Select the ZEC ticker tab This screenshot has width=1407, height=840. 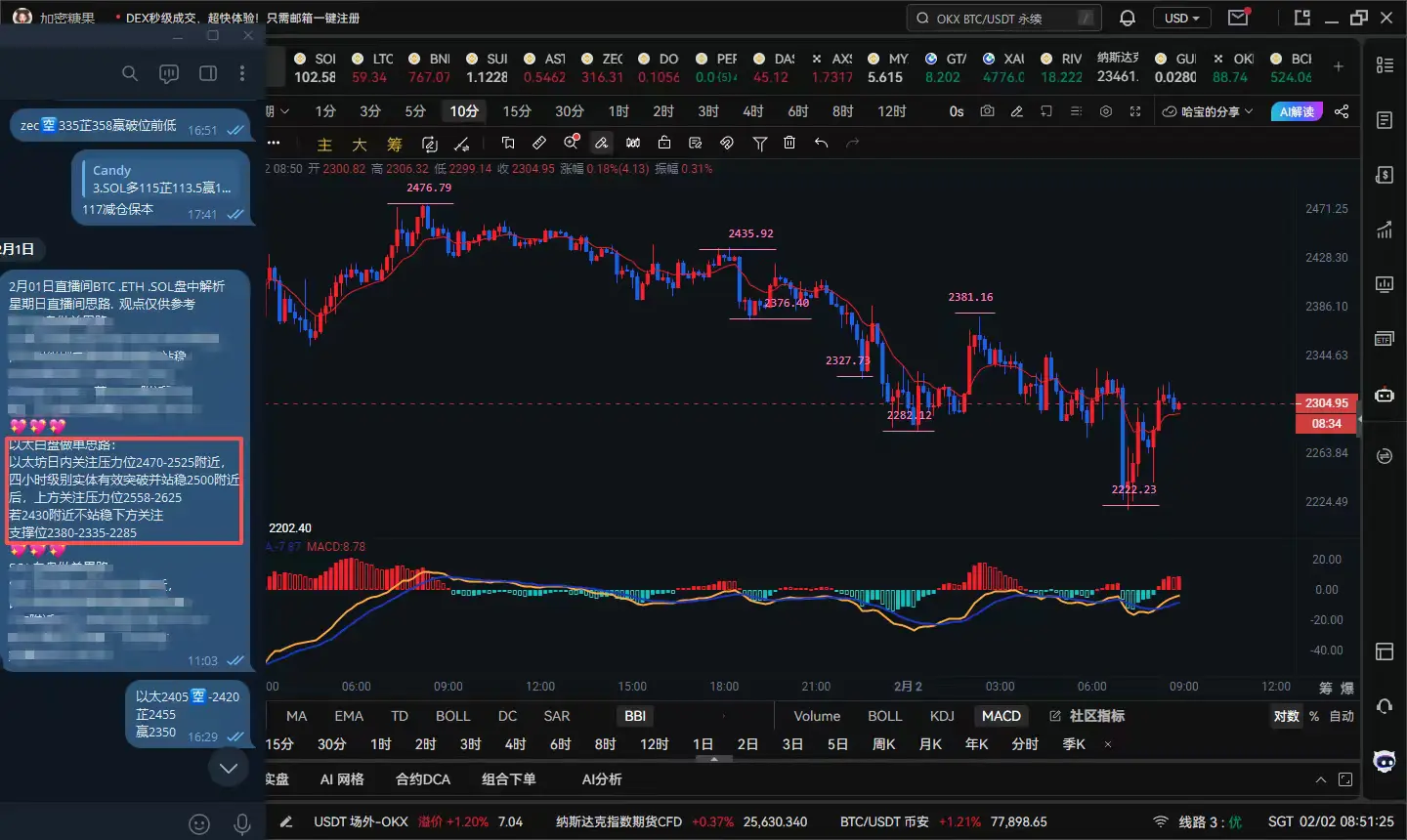[602, 67]
